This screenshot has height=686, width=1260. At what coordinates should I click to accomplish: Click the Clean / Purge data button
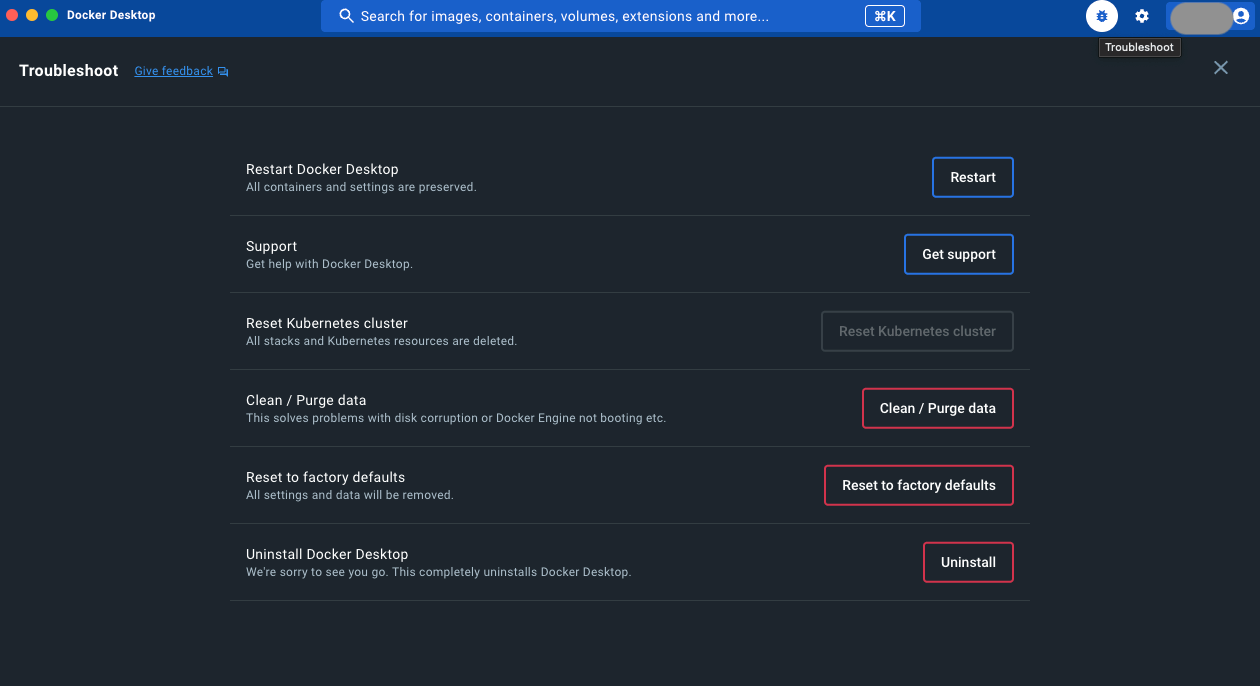coord(938,408)
